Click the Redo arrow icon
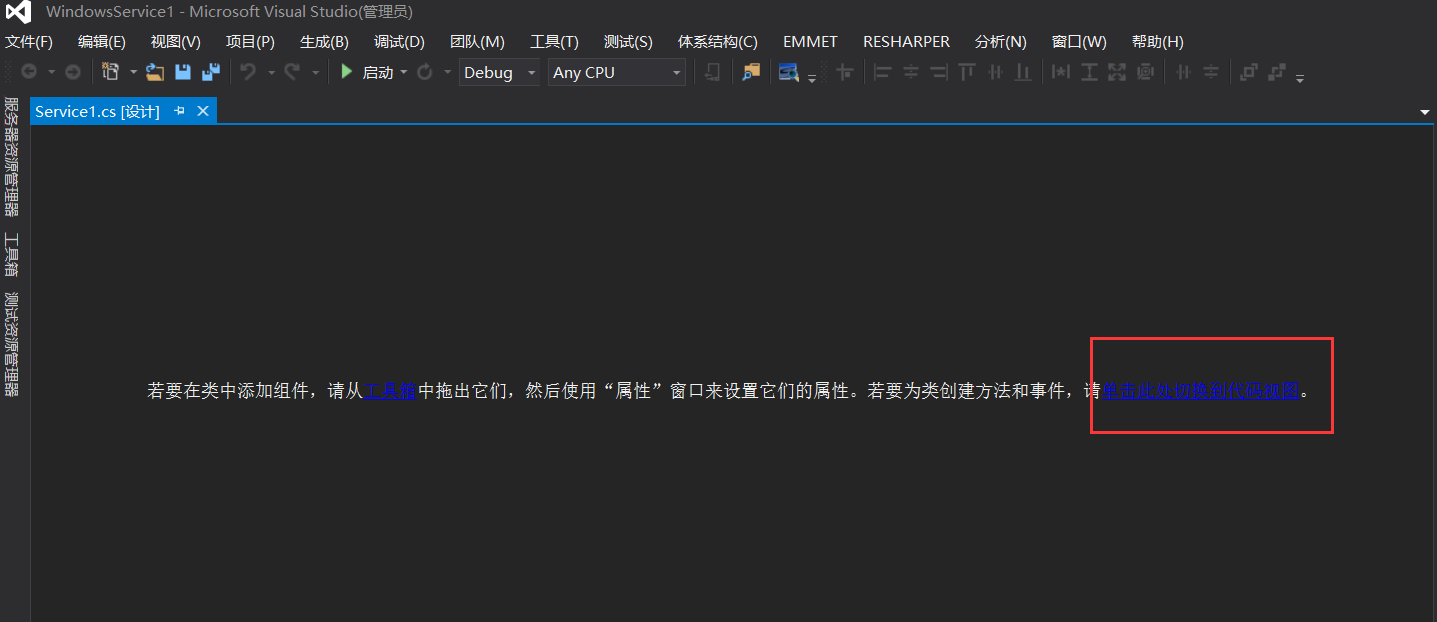The image size is (1437, 622). click(291, 72)
